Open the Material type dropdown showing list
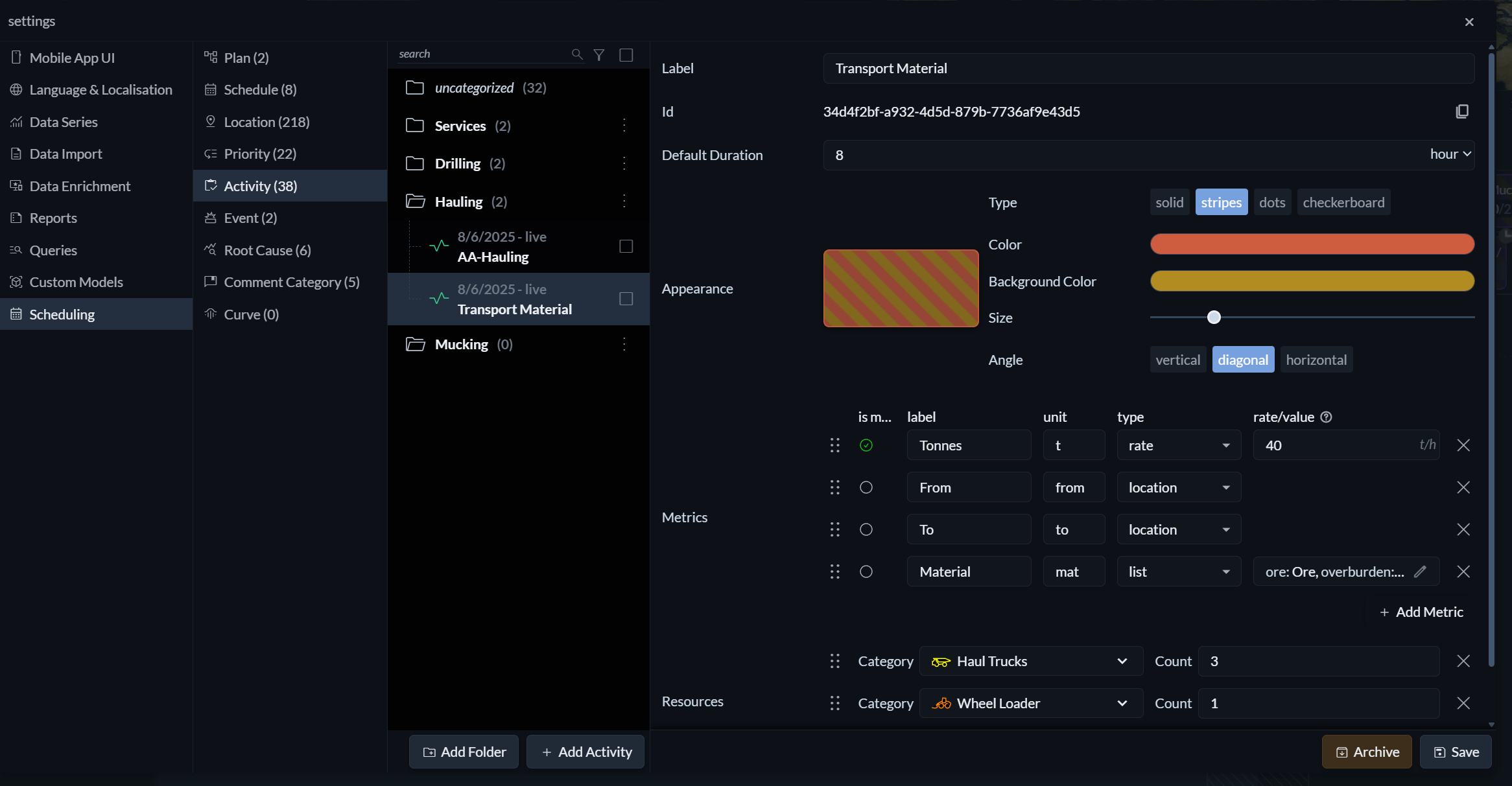1512x786 pixels. pos(1179,572)
